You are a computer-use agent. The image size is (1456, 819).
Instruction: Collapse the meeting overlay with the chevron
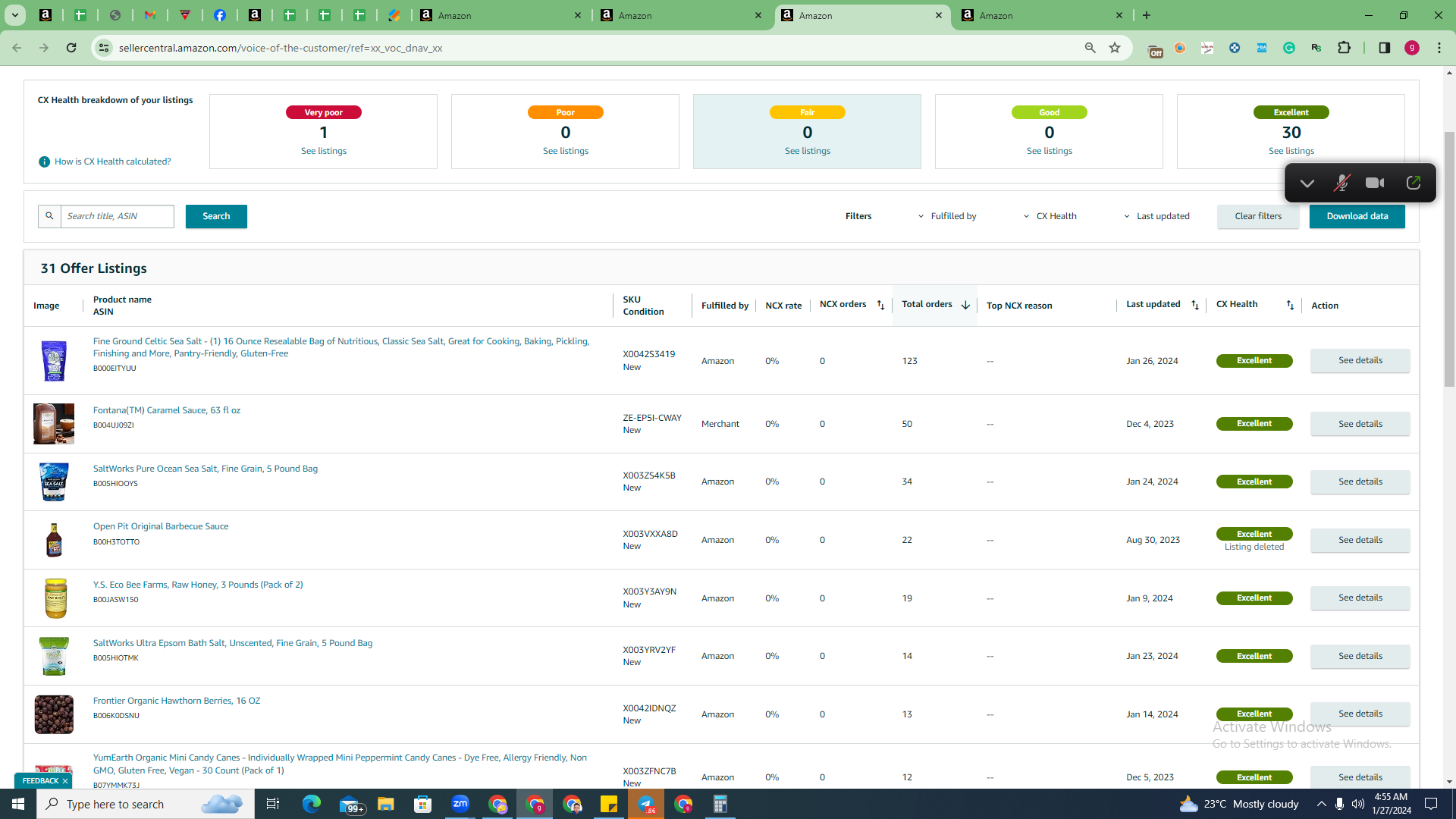(1307, 183)
